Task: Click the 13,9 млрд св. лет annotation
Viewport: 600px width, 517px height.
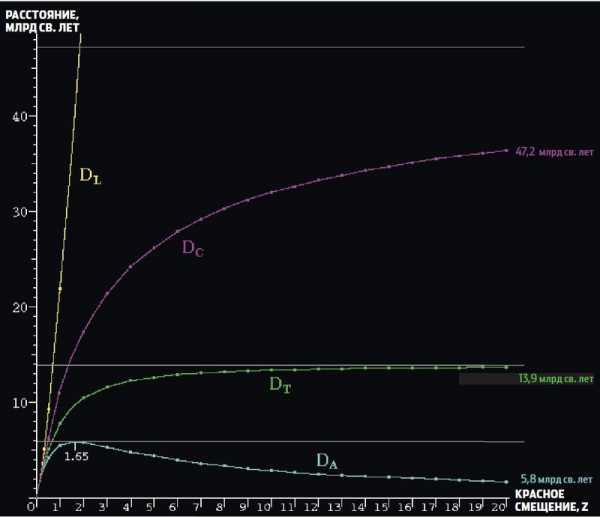Action: tap(556, 379)
